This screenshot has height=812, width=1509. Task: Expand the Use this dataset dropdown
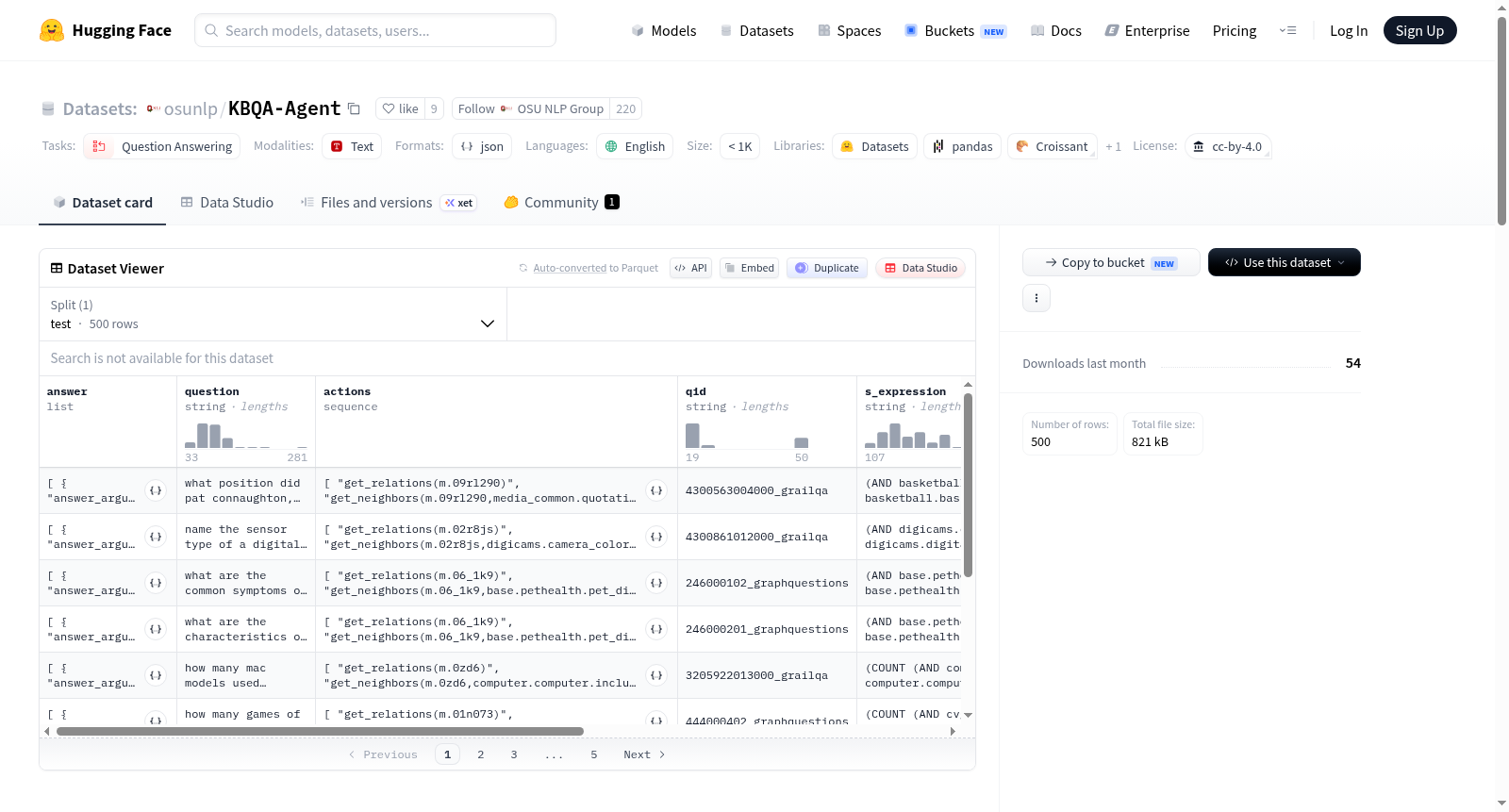[1285, 262]
